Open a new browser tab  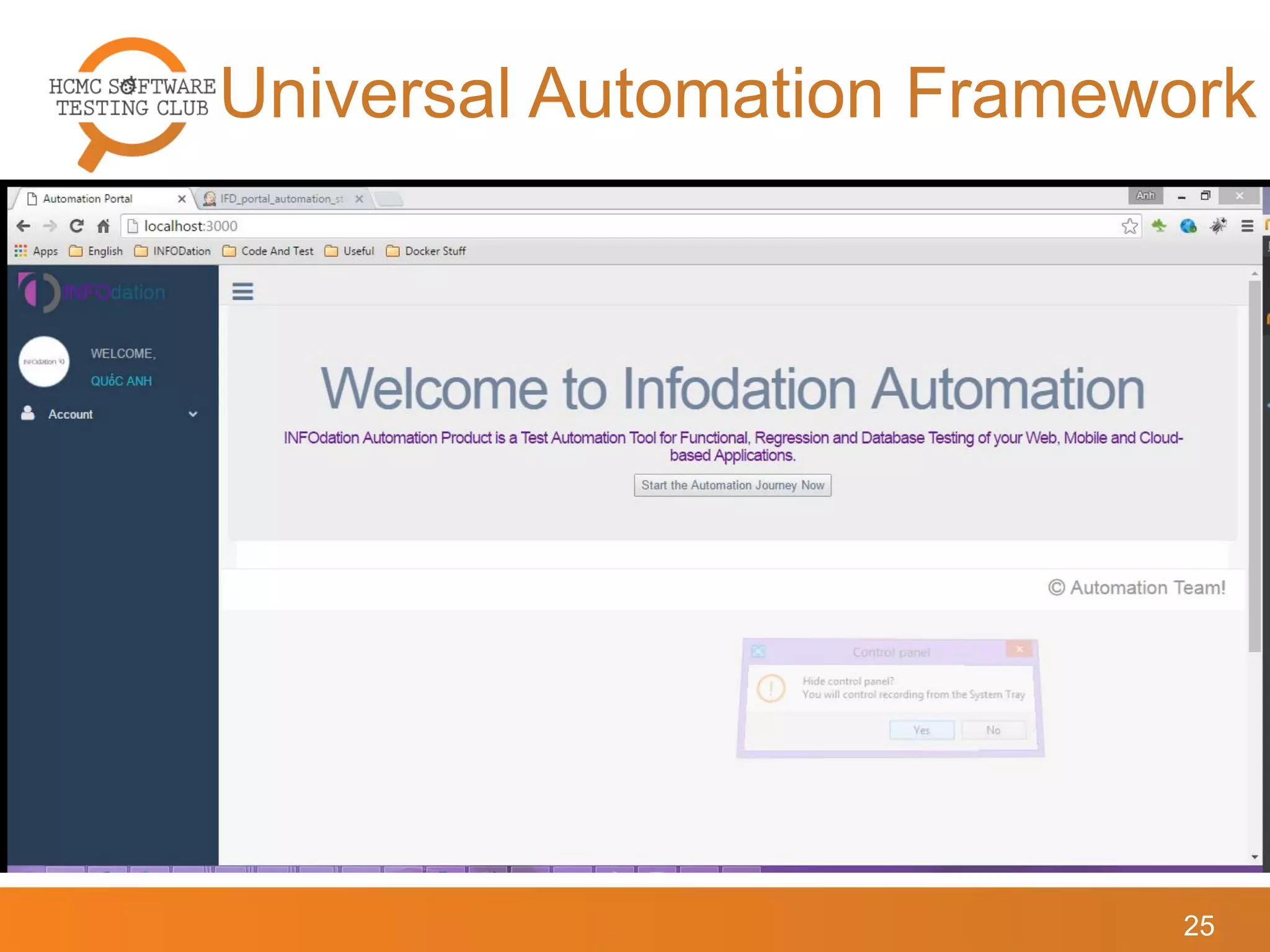(x=389, y=199)
